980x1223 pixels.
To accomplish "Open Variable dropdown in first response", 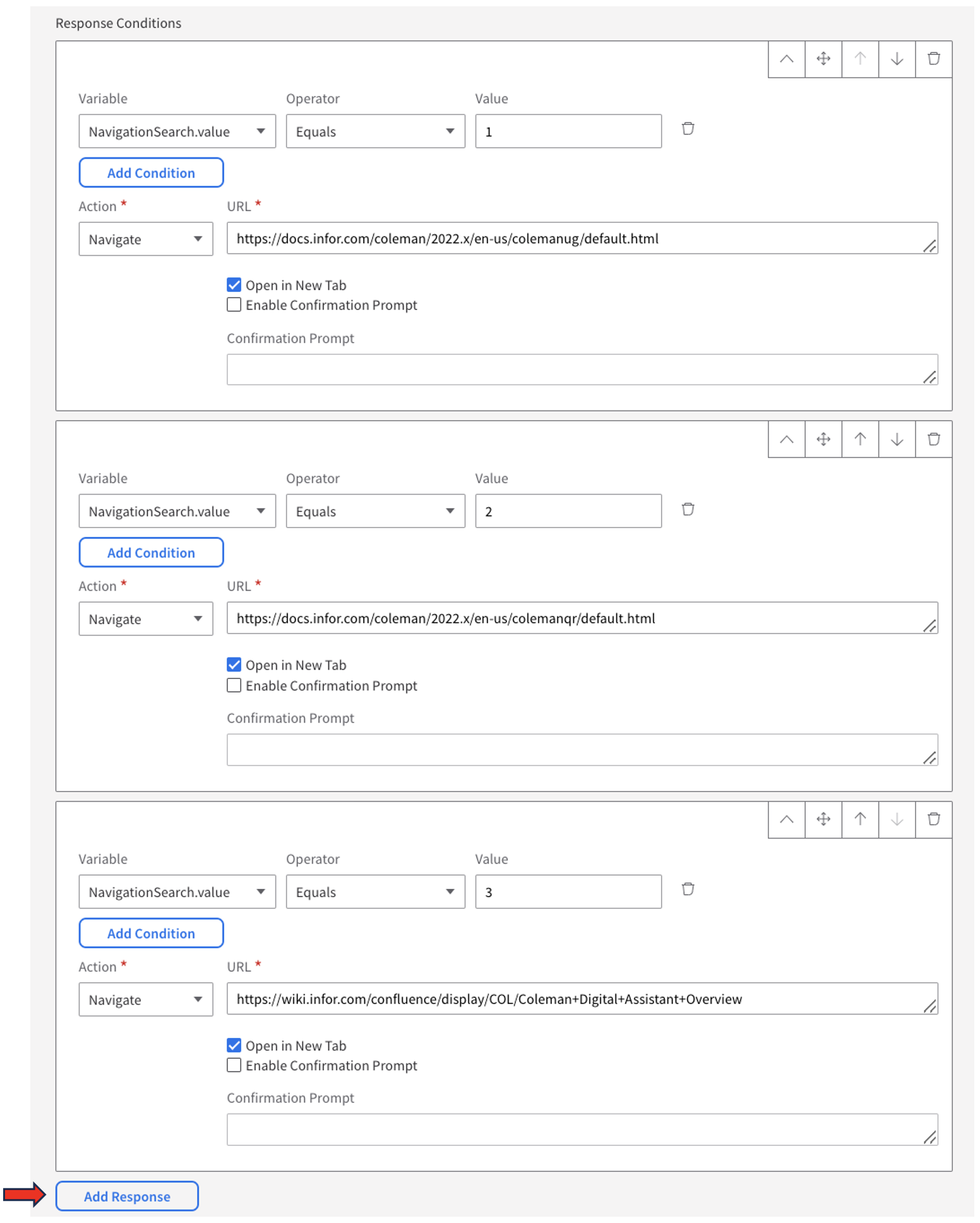I will [177, 131].
